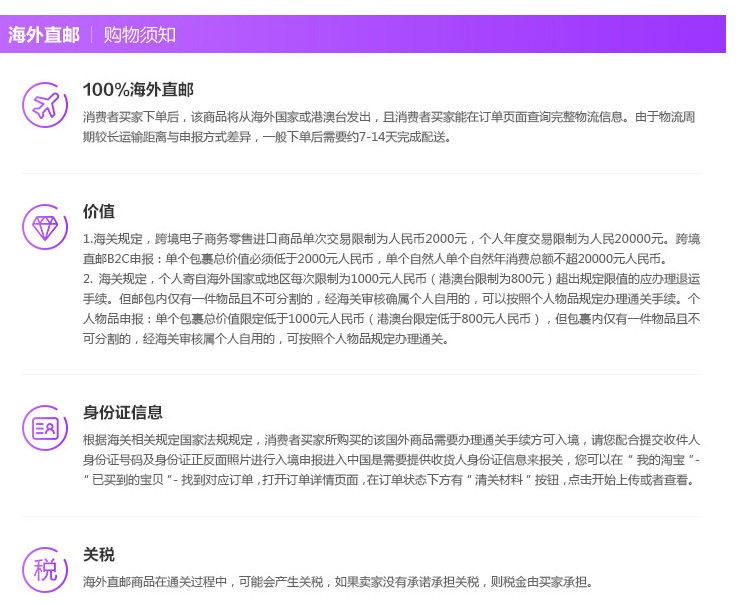This screenshot has height=605, width=750.
Task: Click the 身份证信息 section heading
Action: coord(122,412)
